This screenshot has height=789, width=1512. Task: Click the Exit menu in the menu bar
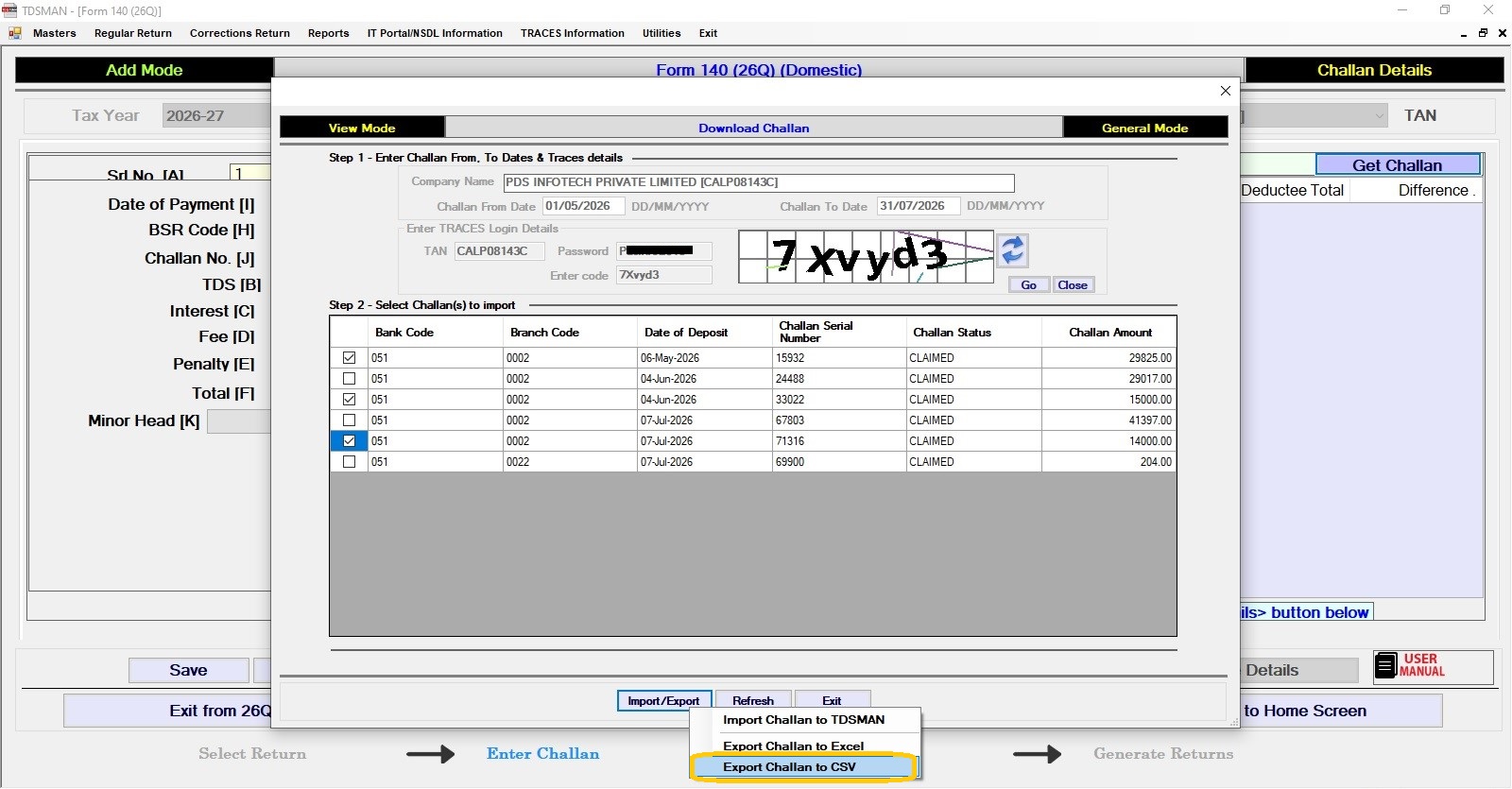708,33
